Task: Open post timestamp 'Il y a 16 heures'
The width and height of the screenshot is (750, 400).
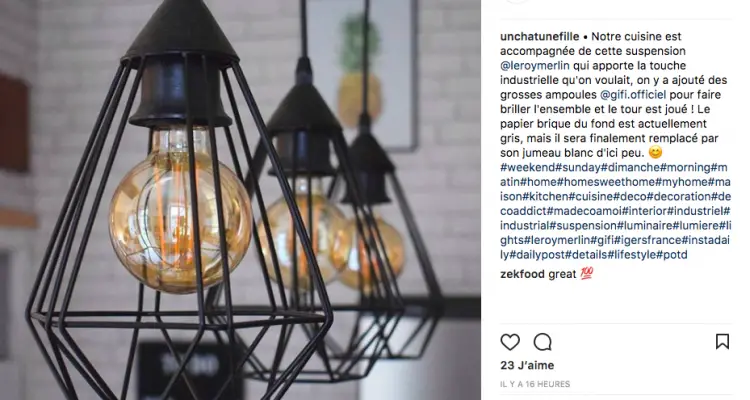Action: (535, 384)
